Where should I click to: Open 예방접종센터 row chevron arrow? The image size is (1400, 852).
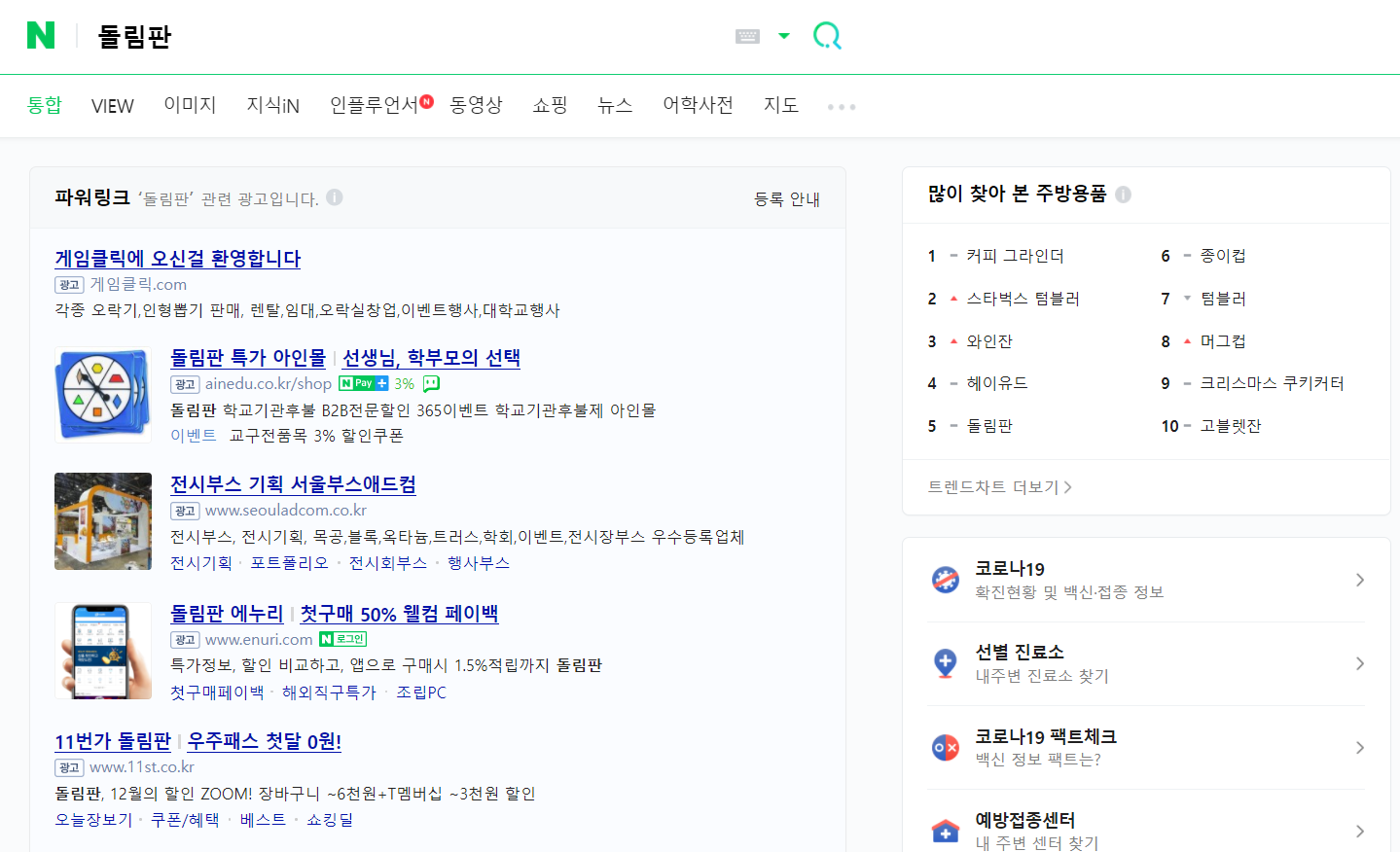click(x=1360, y=831)
